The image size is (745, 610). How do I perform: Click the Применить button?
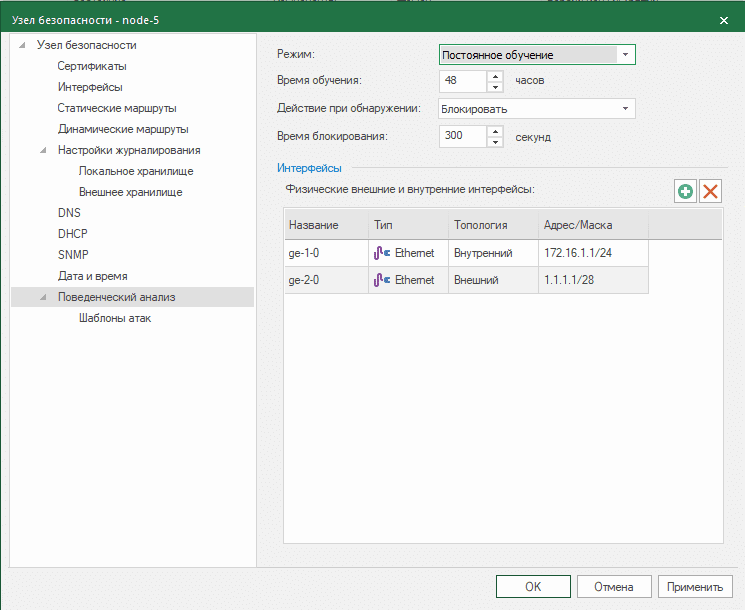click(695, 587)
